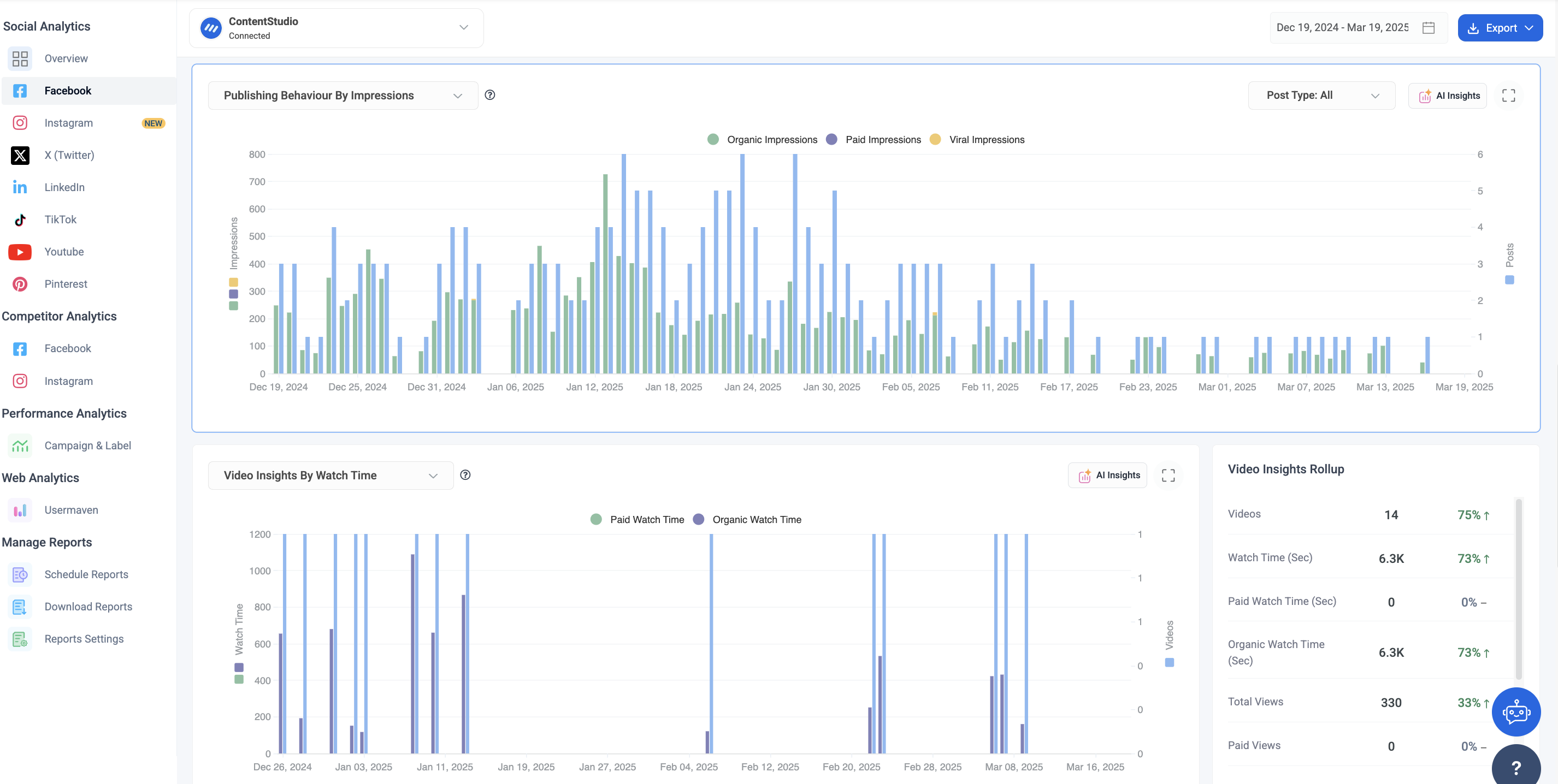This screenshot has width=1558, height=784.
Task: Click the Usermaven bar chart icon
Action: tap(20, 510)
